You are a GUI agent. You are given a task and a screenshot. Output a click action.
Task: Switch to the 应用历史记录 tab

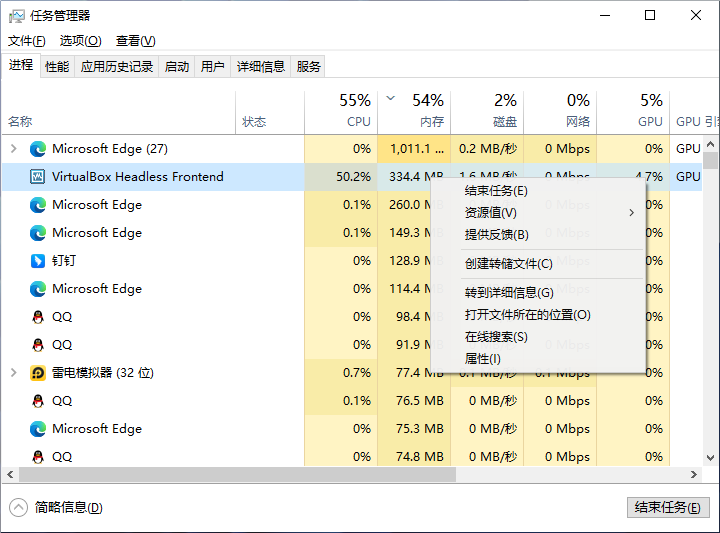pyautogui.click(x=117, y=67)
